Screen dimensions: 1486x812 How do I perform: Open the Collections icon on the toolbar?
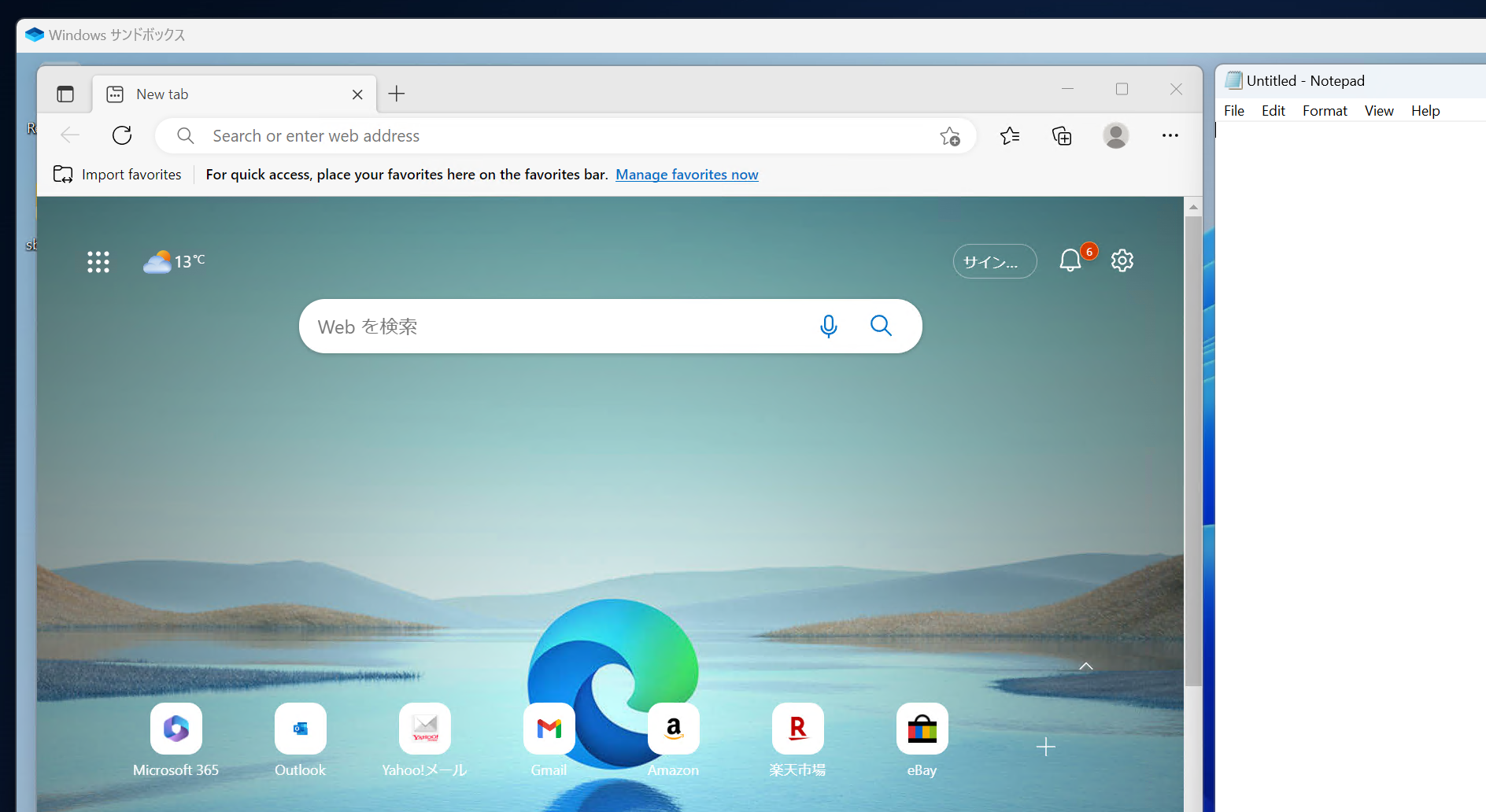point(1062,135)
